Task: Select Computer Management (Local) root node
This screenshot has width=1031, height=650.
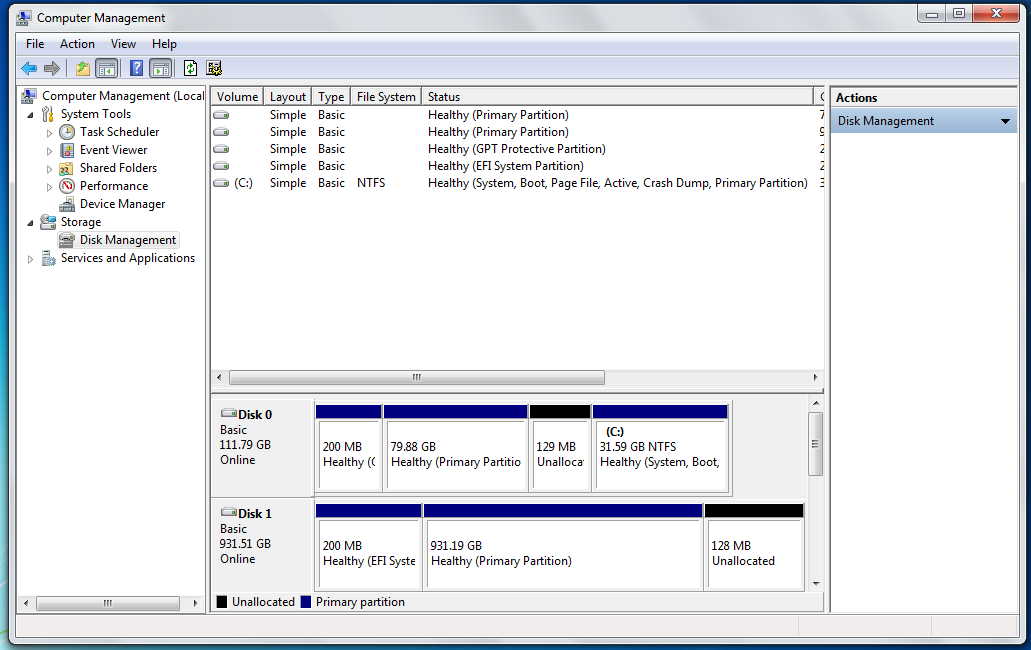Action: pos(123,96)
